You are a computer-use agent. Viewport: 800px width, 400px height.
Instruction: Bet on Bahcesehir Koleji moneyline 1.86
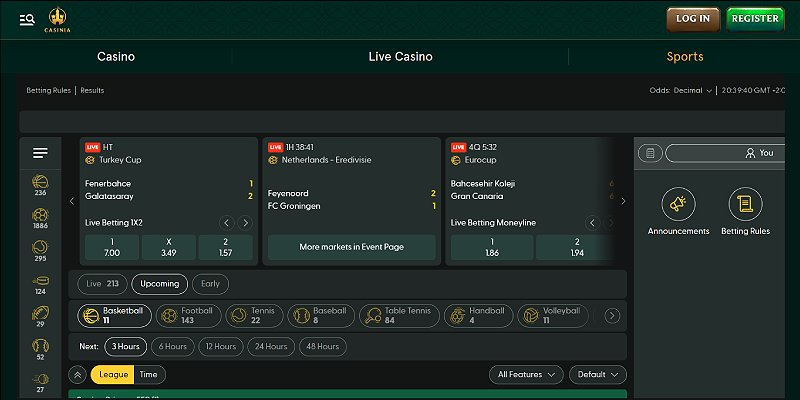coord(492,247)
